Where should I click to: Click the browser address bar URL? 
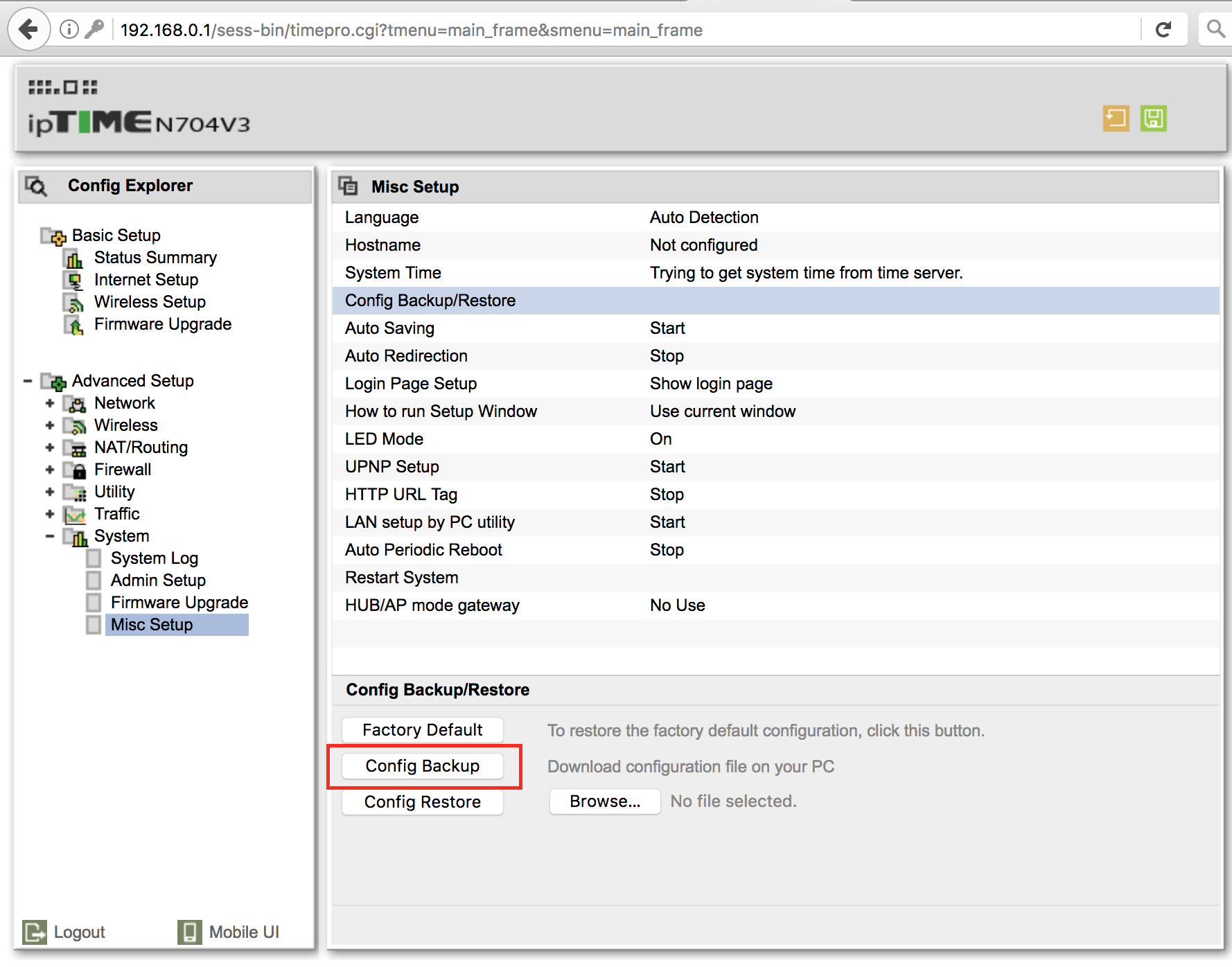tap(412, 30)
